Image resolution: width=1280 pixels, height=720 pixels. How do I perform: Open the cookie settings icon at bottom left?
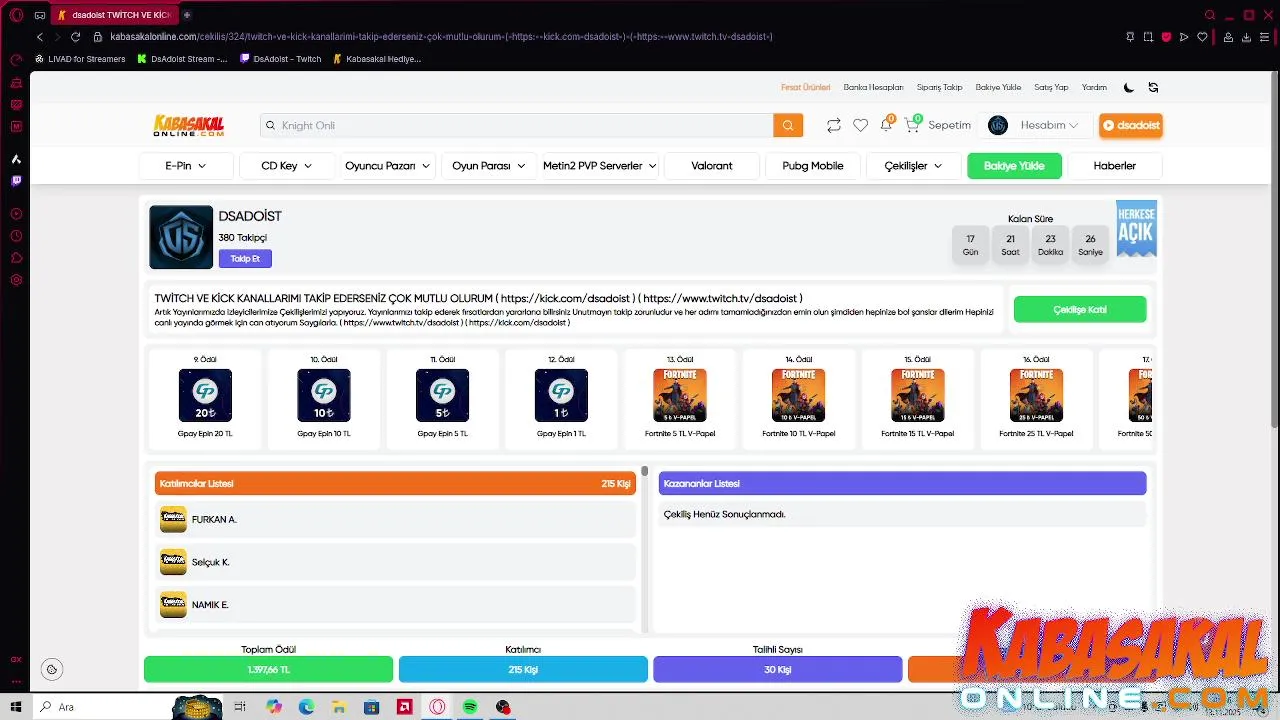52,669
